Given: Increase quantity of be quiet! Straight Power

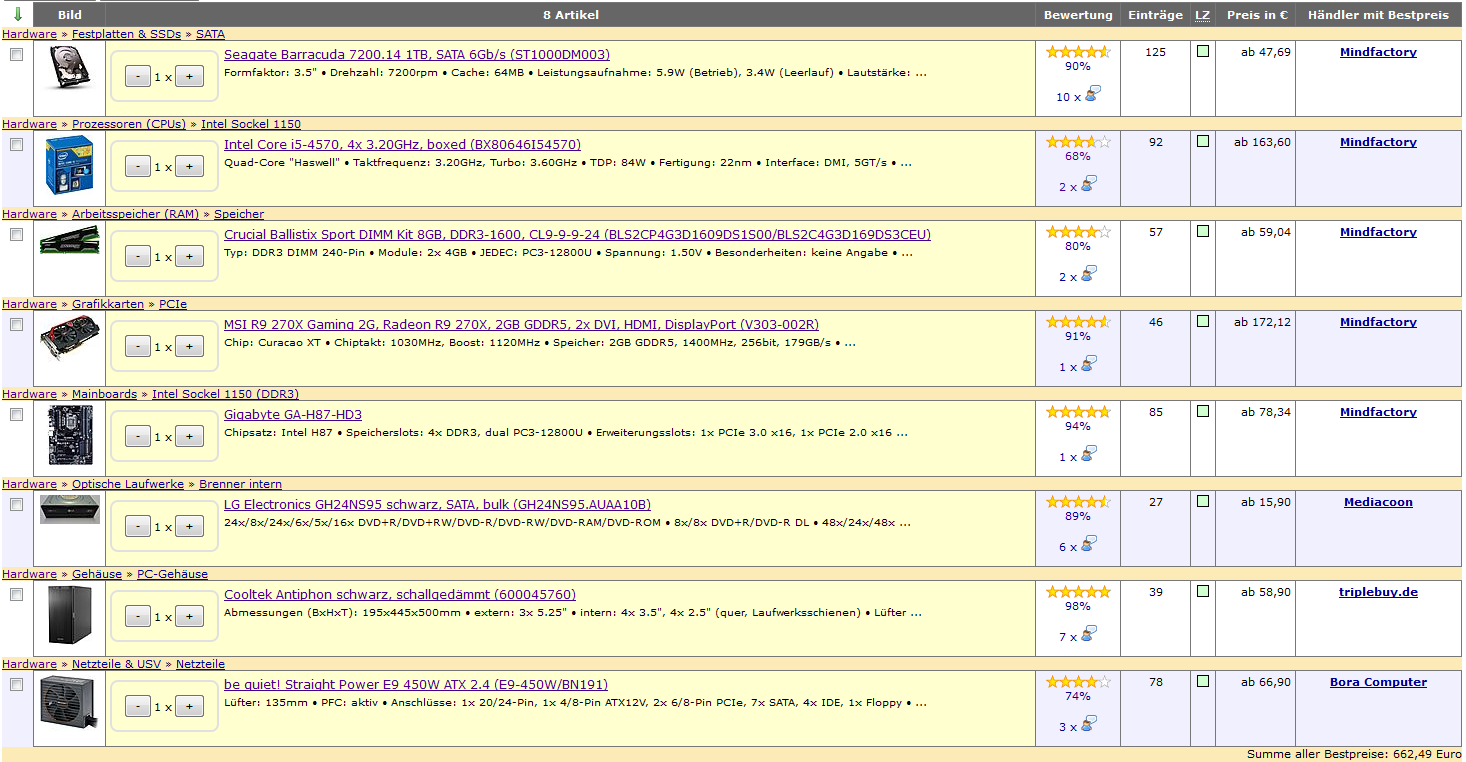Looking at the screenshot, I should (x=190, y=706).
